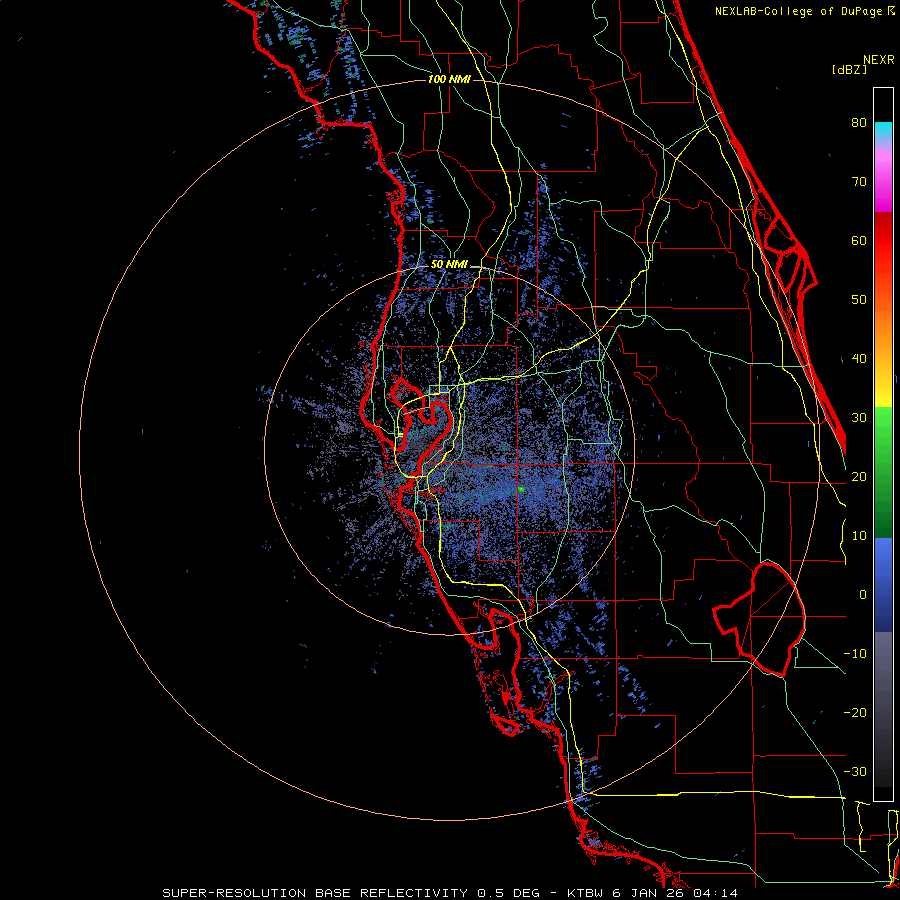The height and width of the screenshot is (900, 900).
Task: Click the red segment of reflectivity color bar
Action: coord(883,241)
